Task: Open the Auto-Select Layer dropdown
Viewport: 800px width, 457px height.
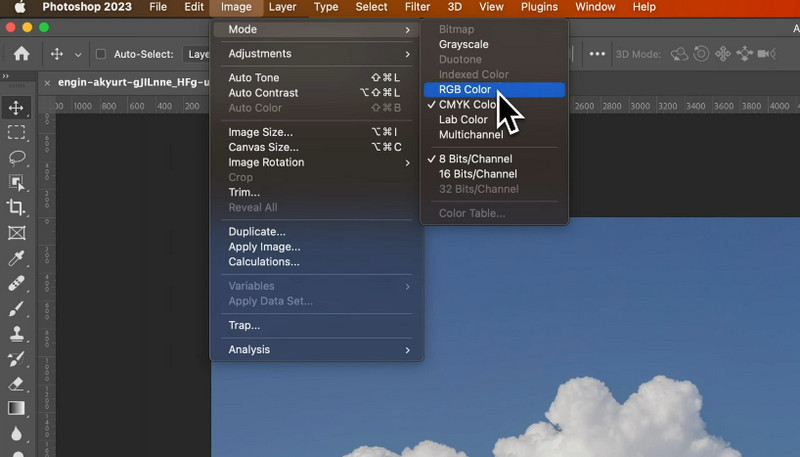Action: click(x=196, y=54)
